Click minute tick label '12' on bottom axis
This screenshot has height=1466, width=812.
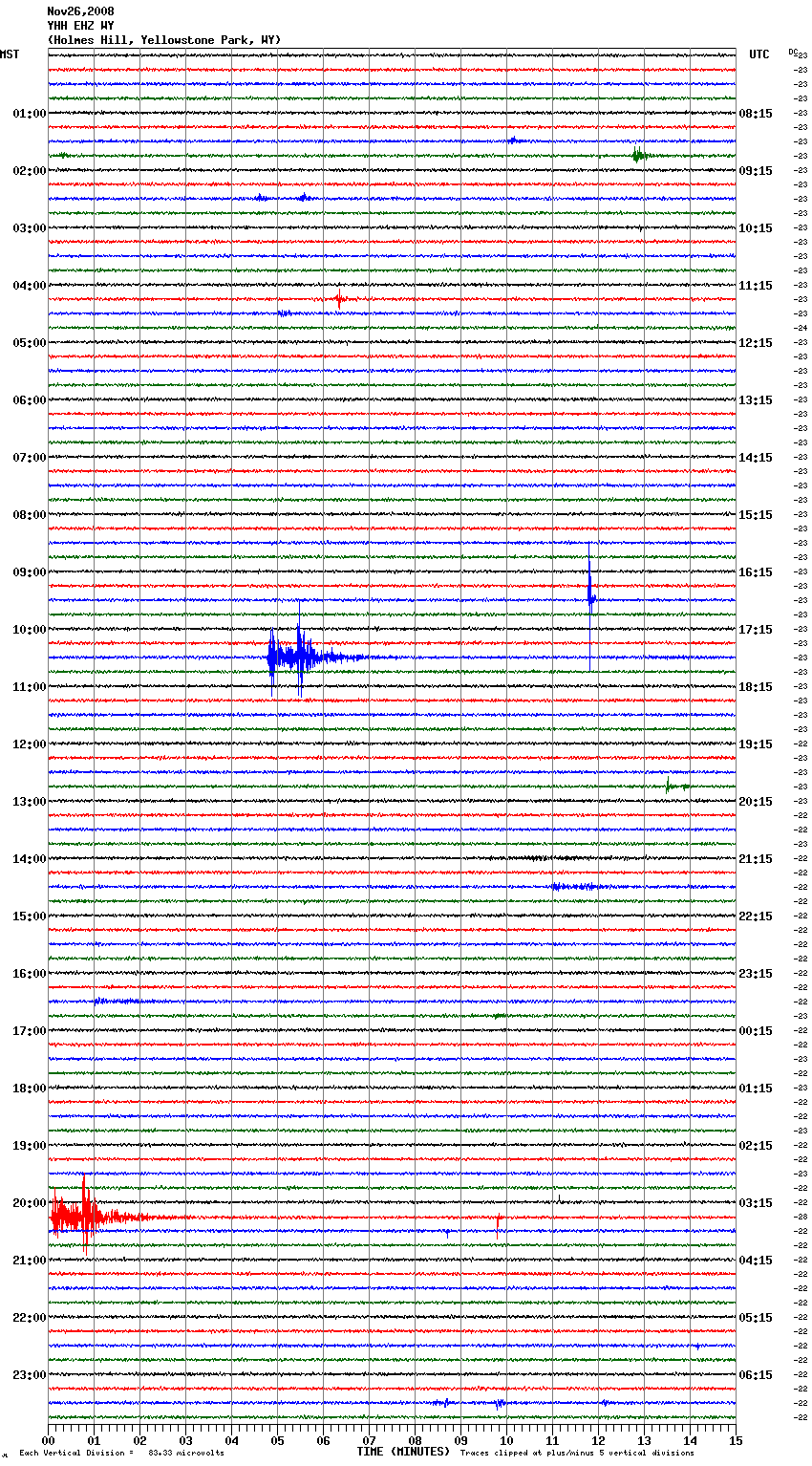(x=598, y=1440)
